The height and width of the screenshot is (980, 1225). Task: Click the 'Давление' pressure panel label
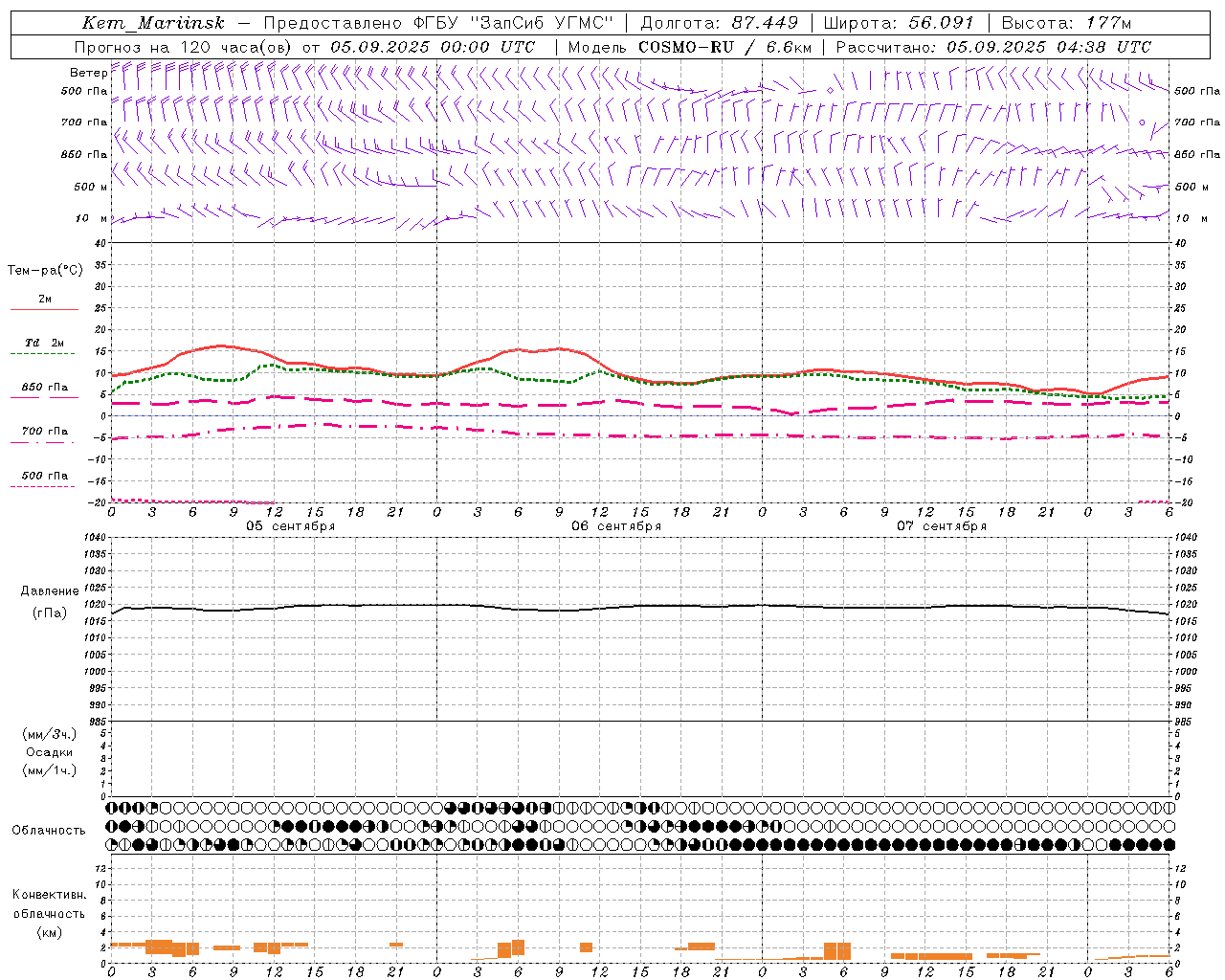click(x=50, y=591)
